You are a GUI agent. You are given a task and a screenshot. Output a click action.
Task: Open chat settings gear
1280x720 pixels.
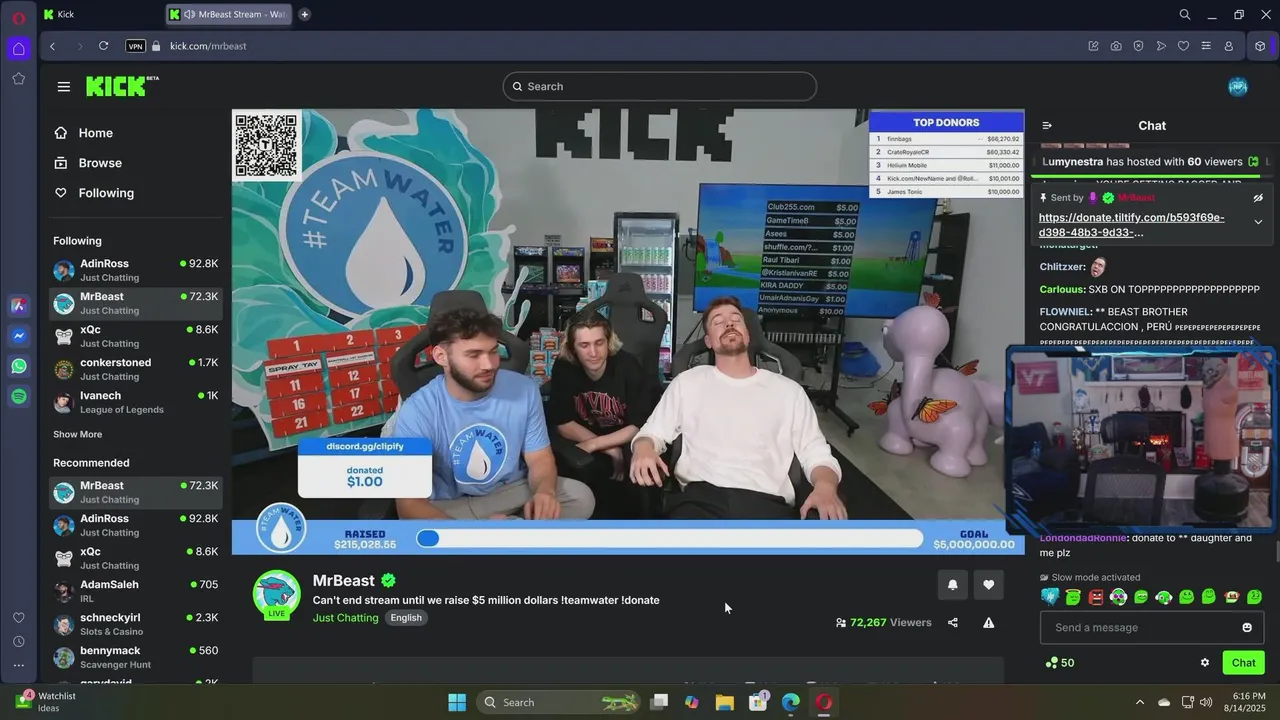[x=1205, y=663]
